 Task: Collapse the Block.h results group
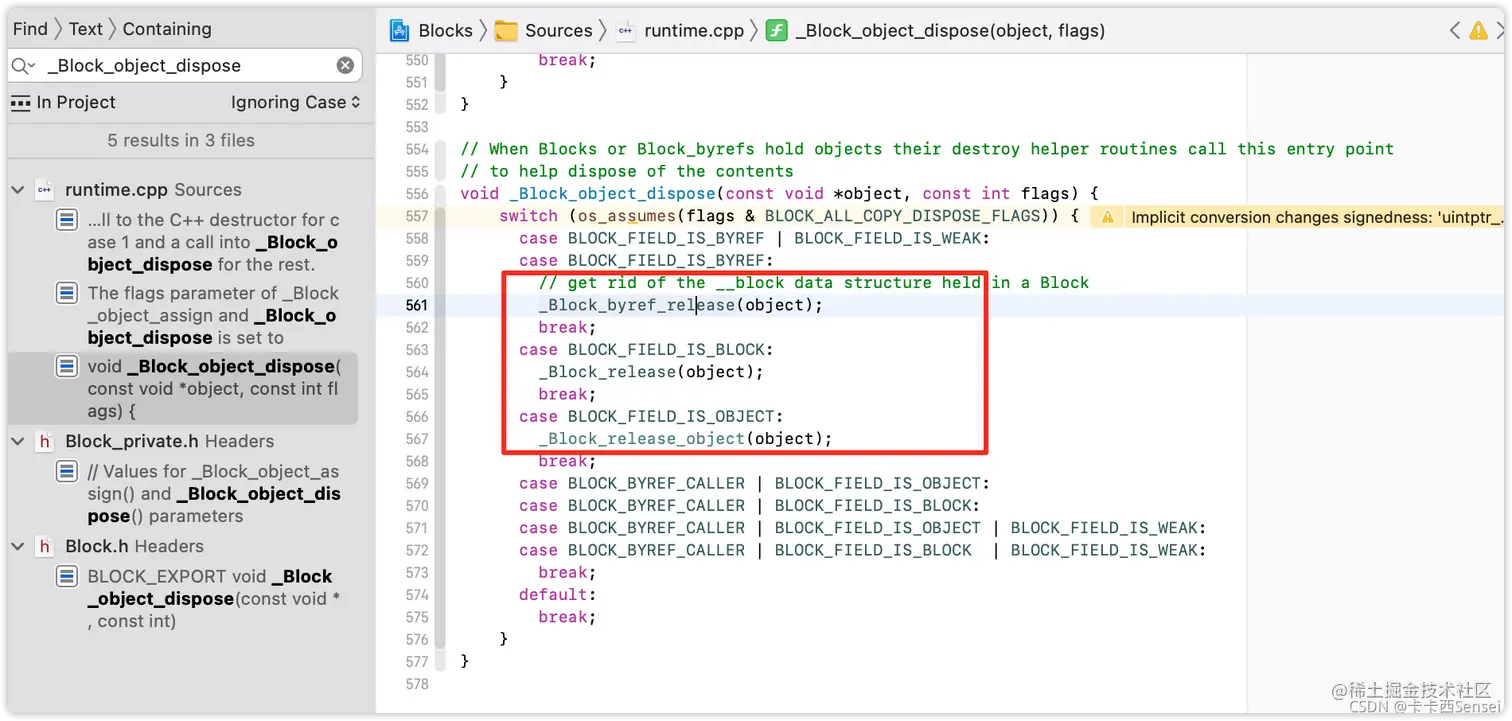point(18,546)
